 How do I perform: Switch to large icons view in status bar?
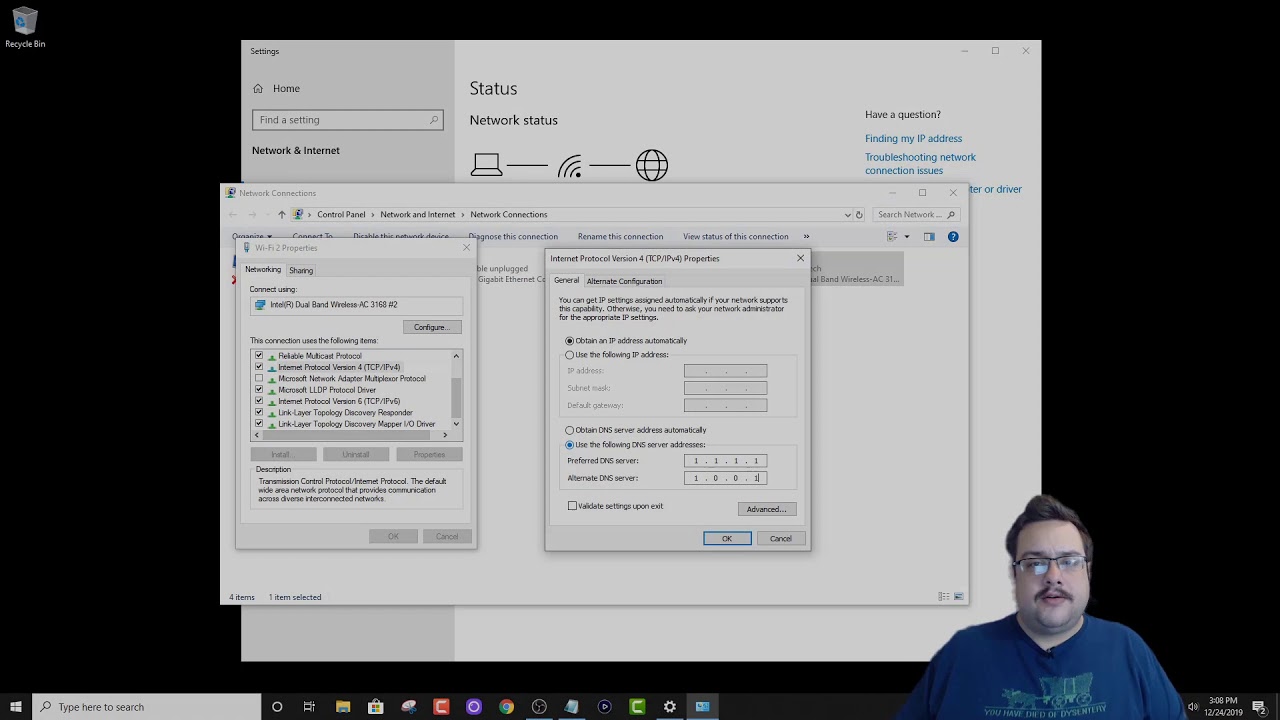coord(958,597)
